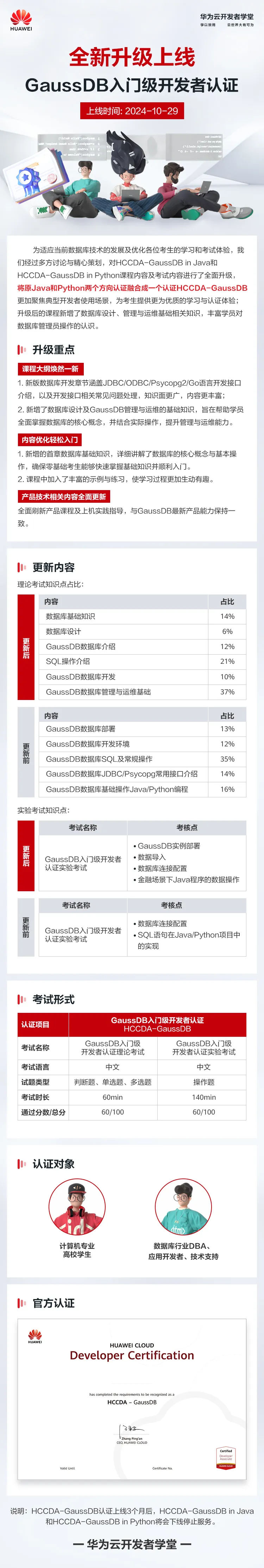
Task: Click the 上线时间: 2024-10-29 red banner
Action: [132, 111]
